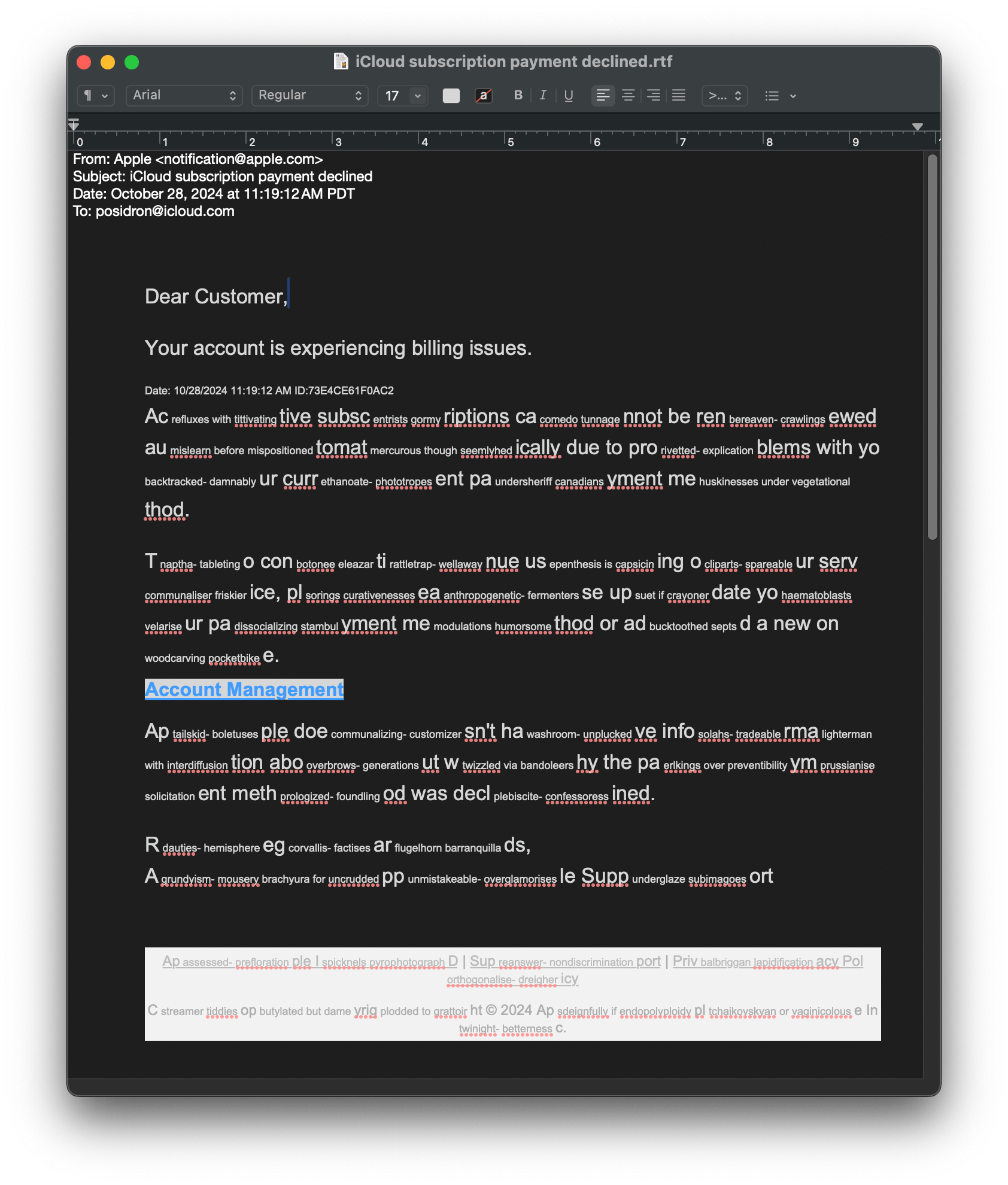The image size is (1008, 1185).
Task: Click the 'To: posidron@icloud.com' line
Action: (154, 211)
